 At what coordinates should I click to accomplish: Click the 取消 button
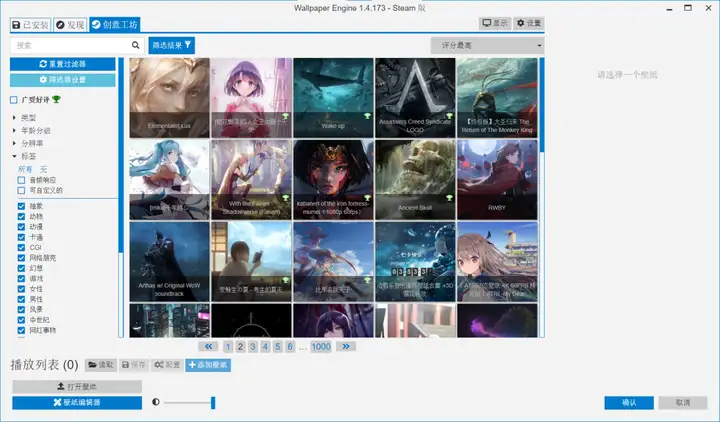683,403
